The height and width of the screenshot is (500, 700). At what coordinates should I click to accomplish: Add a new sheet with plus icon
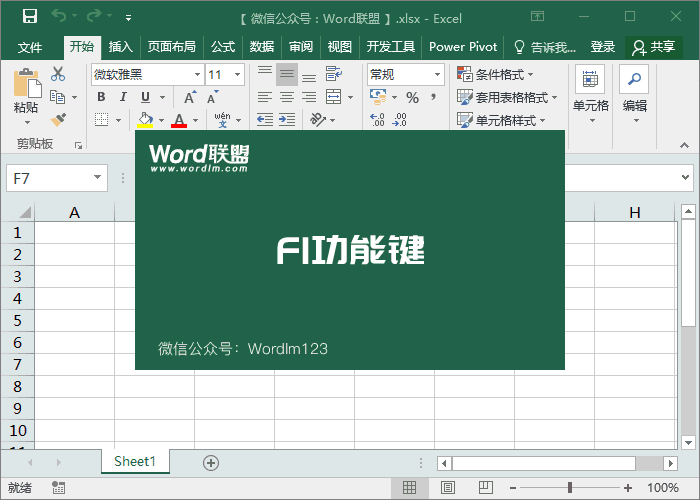coord(211,463)
